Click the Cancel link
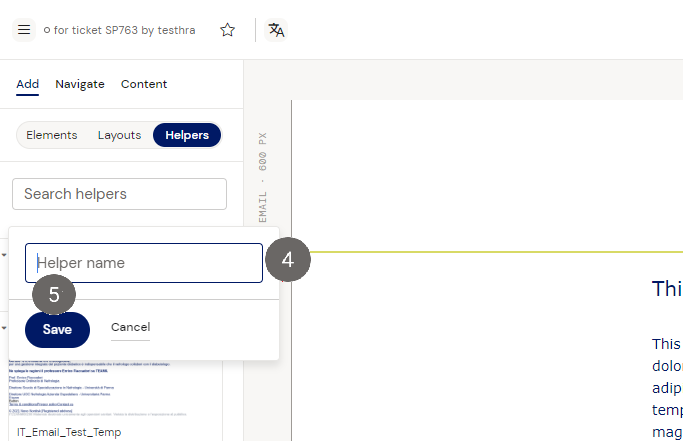 [x=130, y=328]
